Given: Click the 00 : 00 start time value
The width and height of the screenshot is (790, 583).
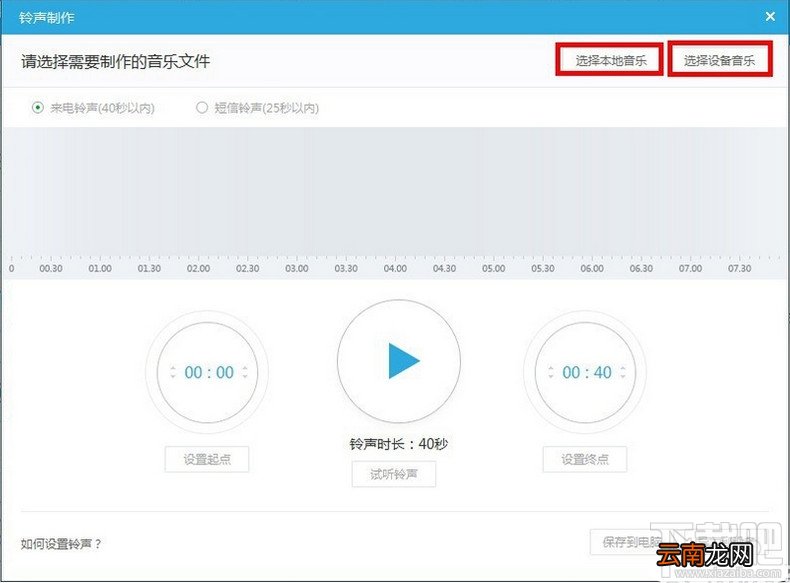Looking at the screenshot, I should click(209, 372).
